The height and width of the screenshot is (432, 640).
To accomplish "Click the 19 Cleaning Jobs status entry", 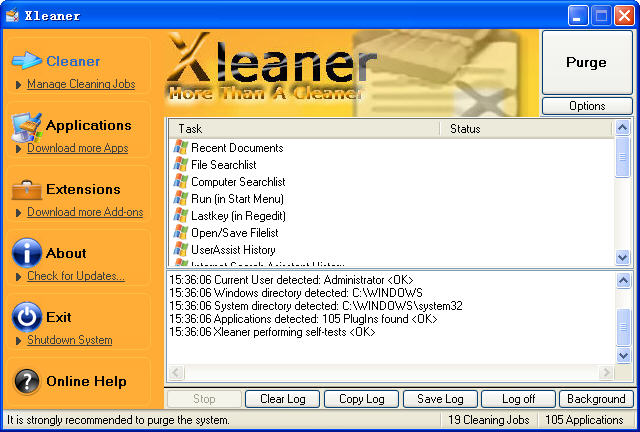I will (x=489, y=420).
